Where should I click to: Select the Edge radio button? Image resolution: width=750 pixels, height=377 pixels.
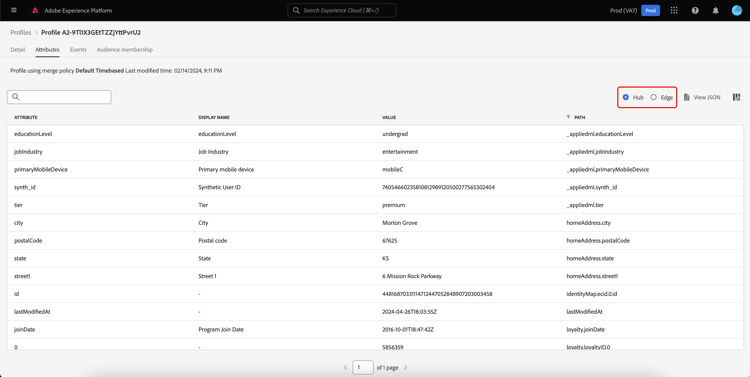653,97
